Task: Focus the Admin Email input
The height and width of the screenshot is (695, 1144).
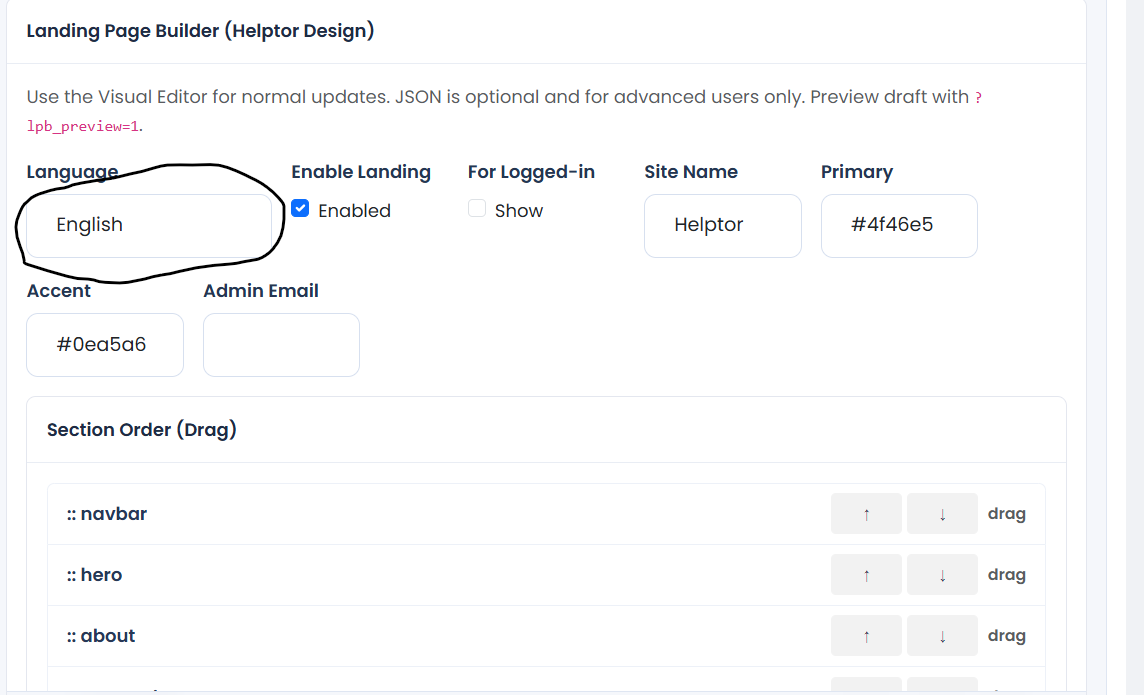Action: 282,345
